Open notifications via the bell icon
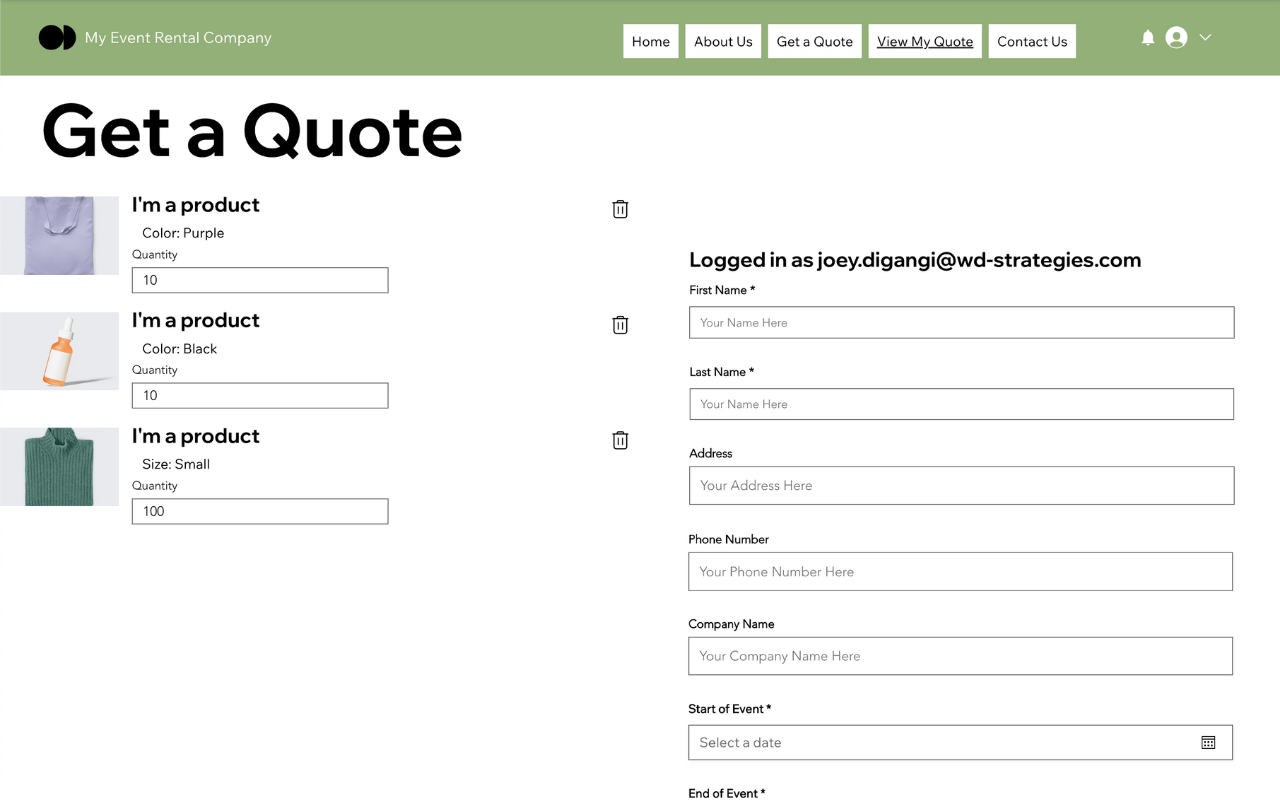The width and height of the screenshot is (1280, 800). (1148, 37)
